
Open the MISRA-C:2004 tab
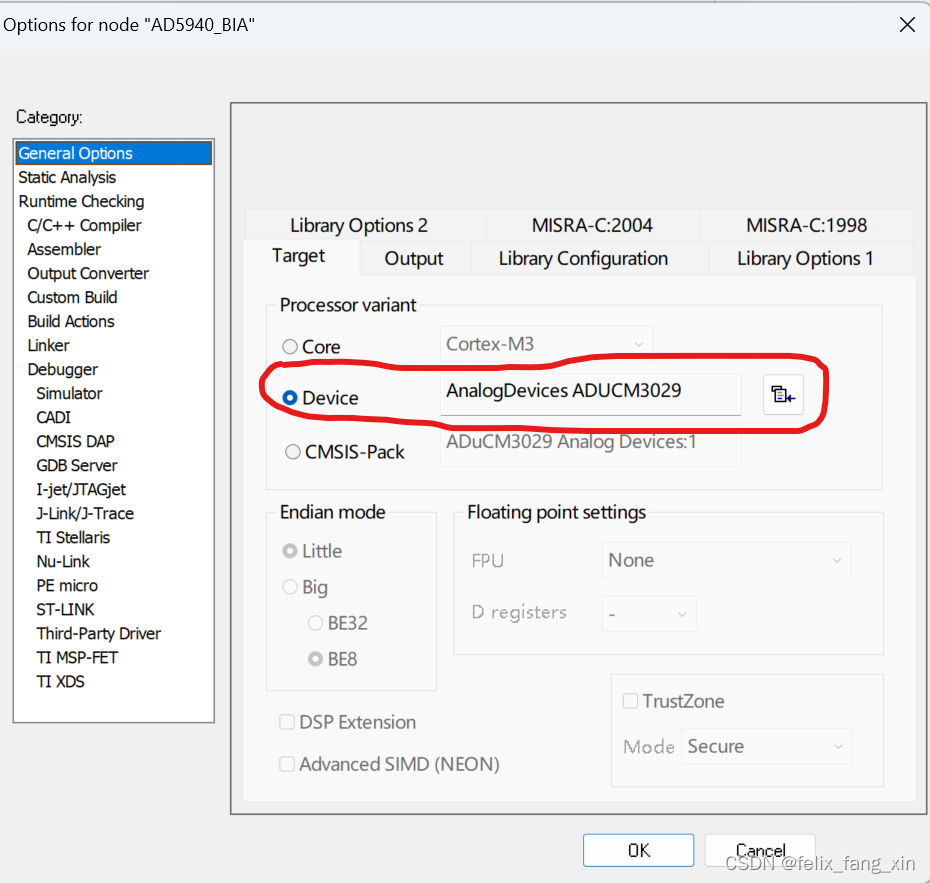point(592,225)
